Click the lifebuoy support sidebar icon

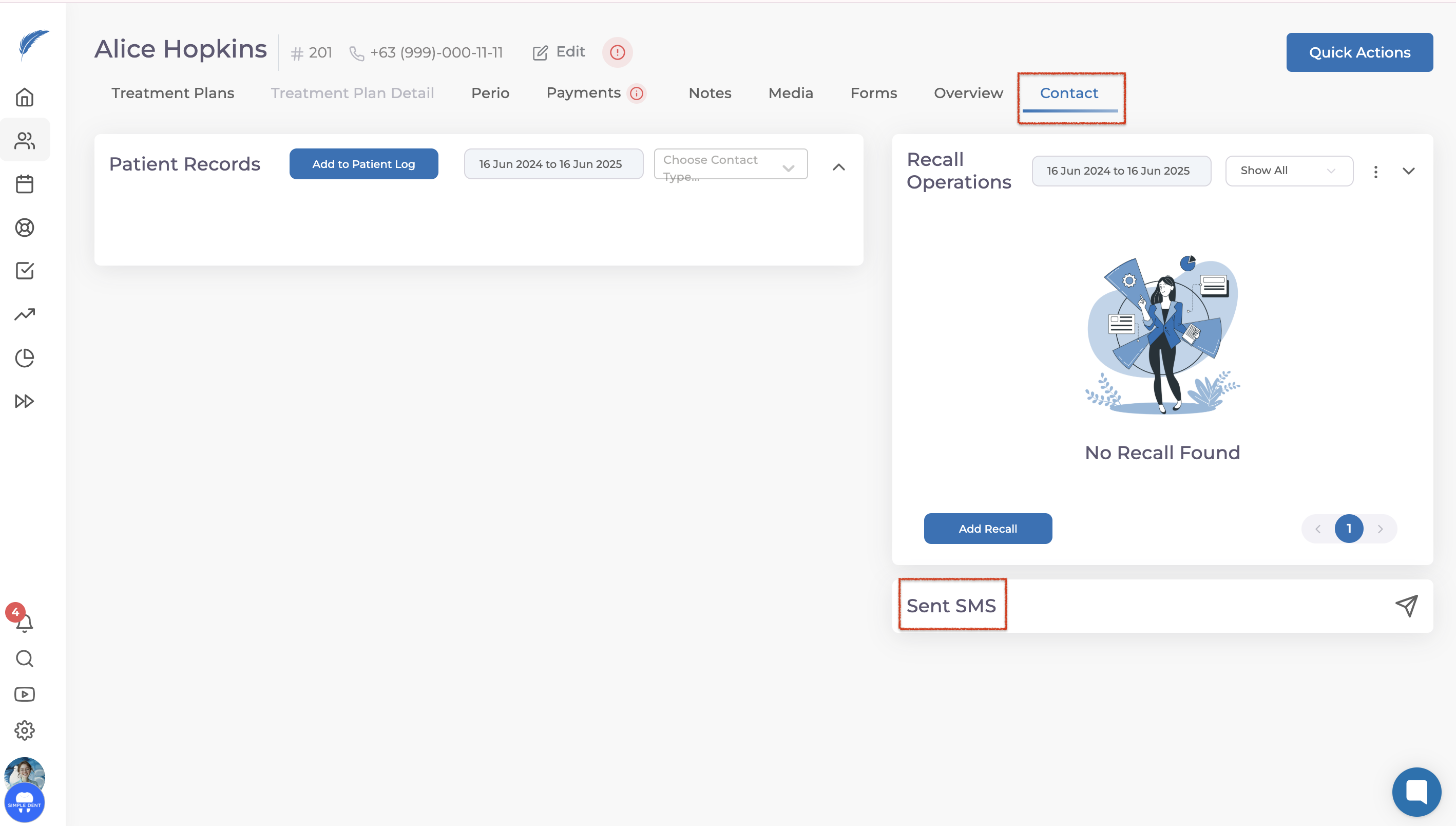tap(24, 228)
